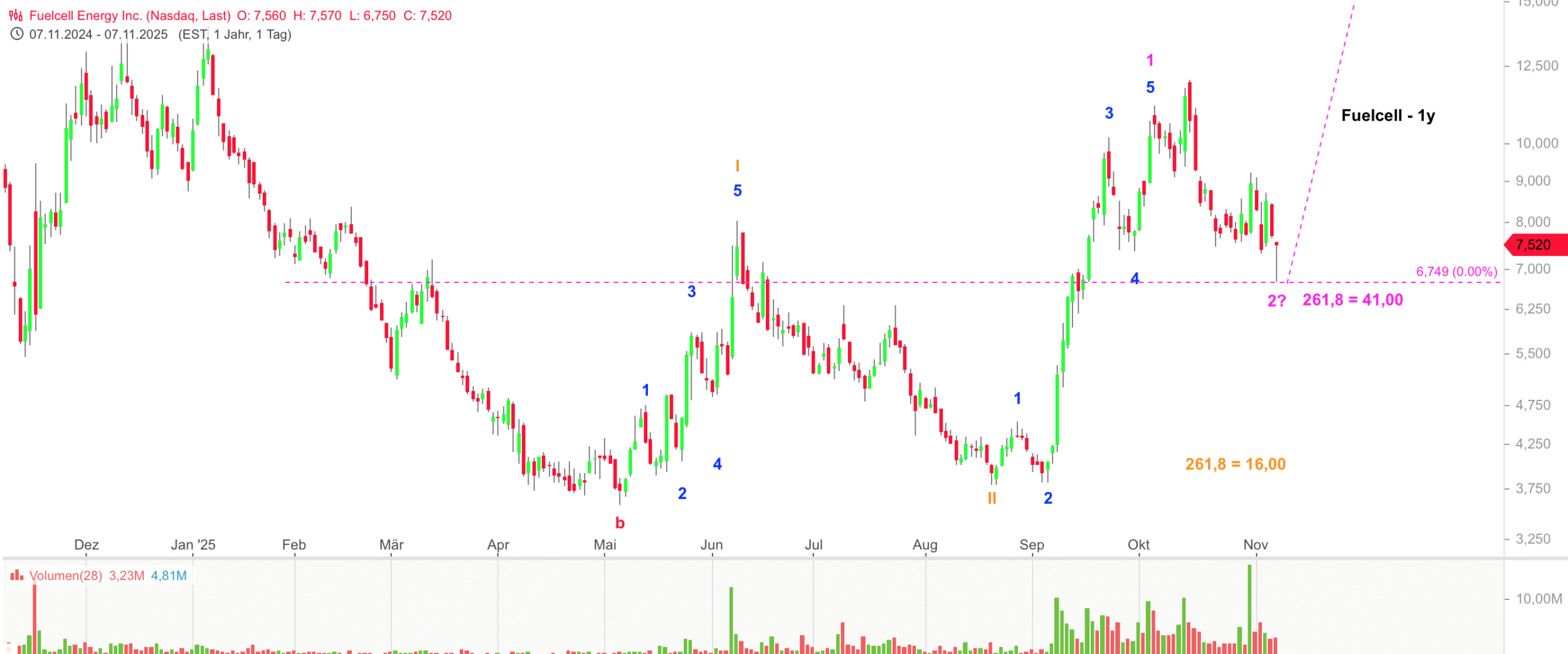Viewport: 1568px width, 654px height.
Task: Select the pink '261,8 = 41,00' target label
Action: [x=1352, y=300]
